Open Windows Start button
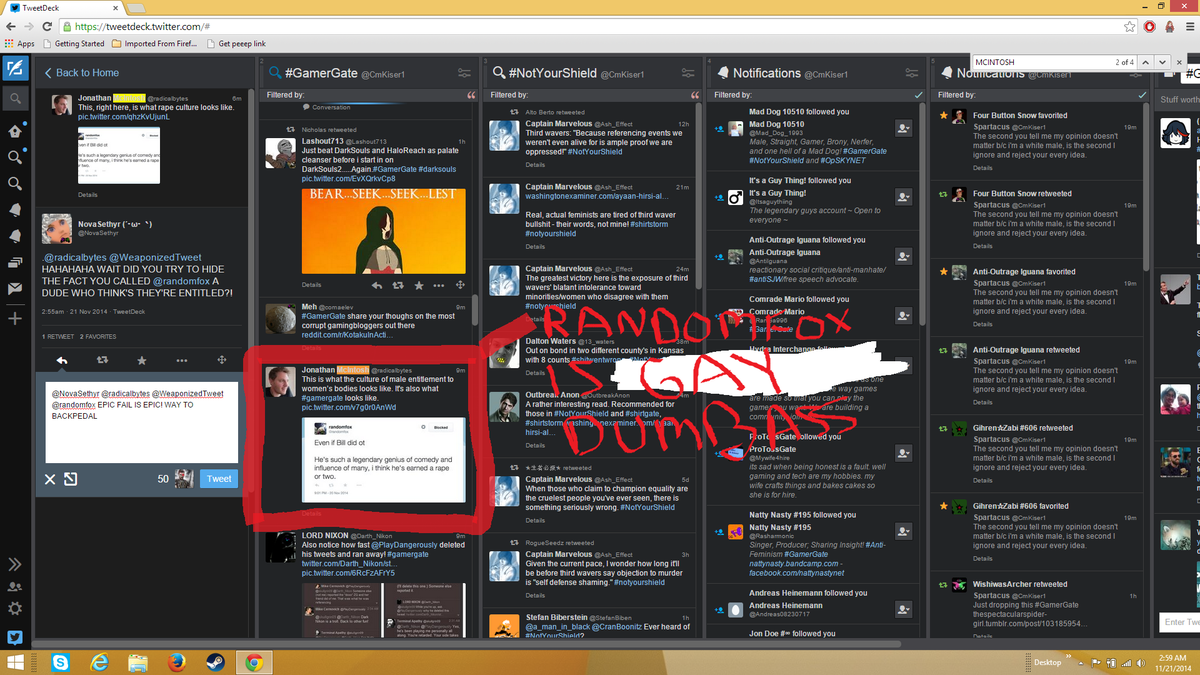The width and height of the screenshot is (1200, 675). 16,662
